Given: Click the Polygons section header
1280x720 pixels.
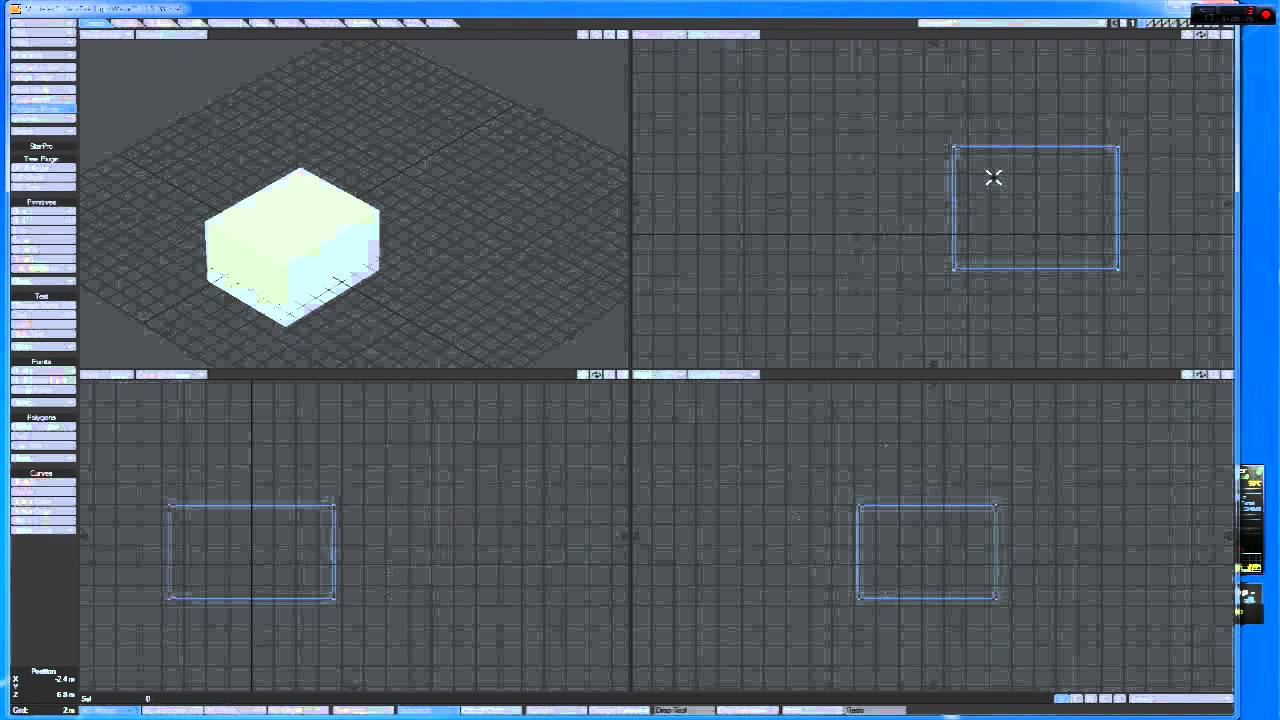Looking at the screenshot, I should point(41,417).
